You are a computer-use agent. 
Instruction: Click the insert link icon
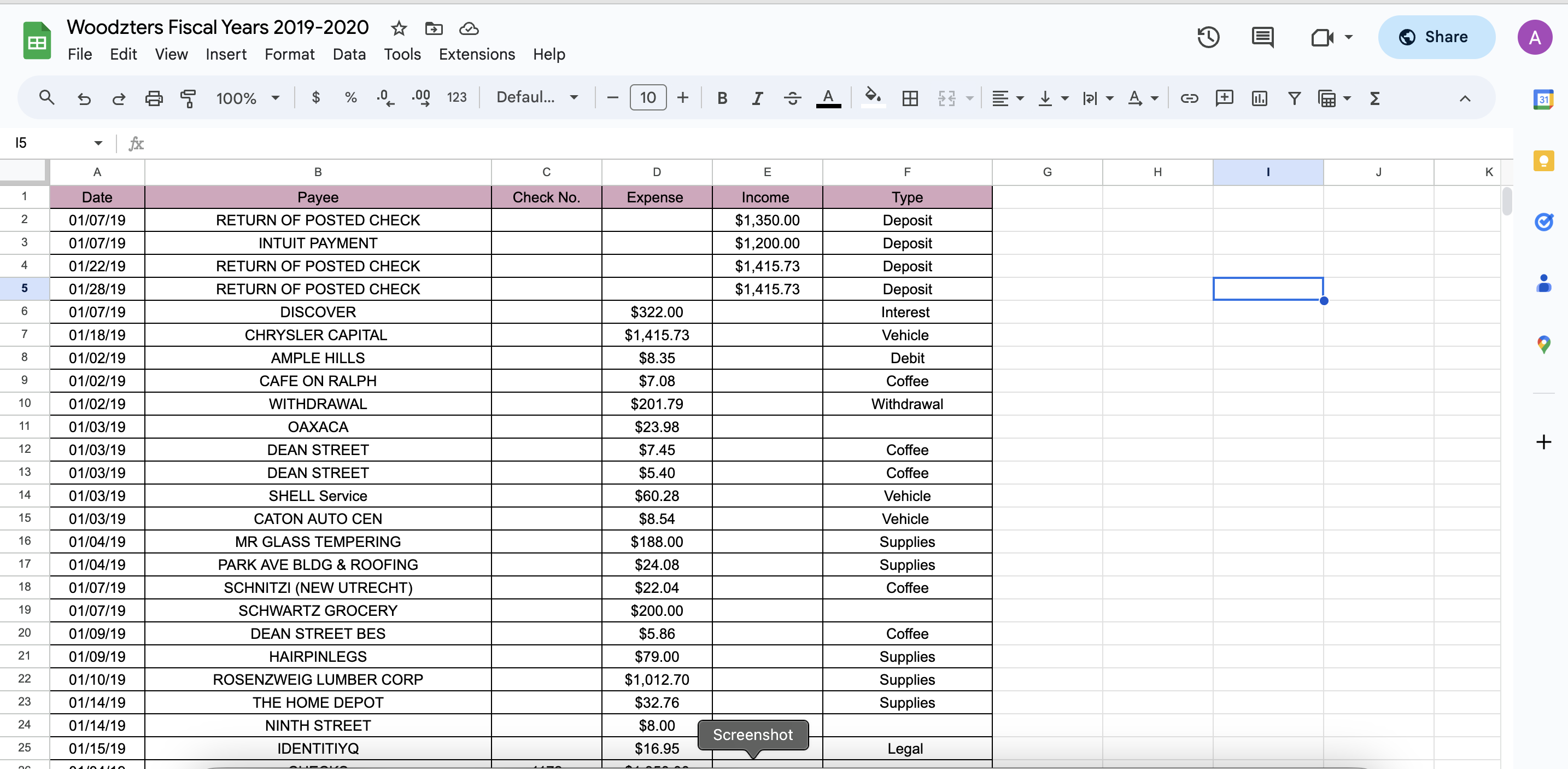point(1189,98)
